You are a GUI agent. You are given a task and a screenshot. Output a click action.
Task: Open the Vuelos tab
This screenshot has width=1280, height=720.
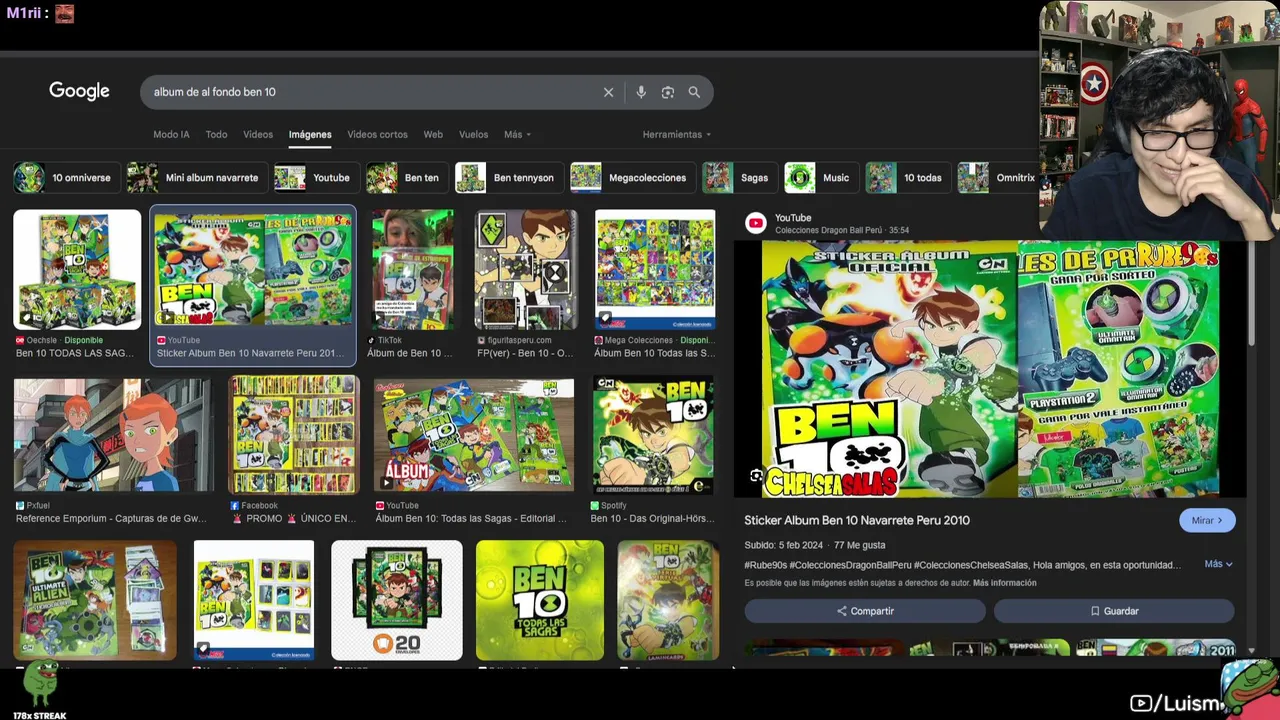click(473, 134)
